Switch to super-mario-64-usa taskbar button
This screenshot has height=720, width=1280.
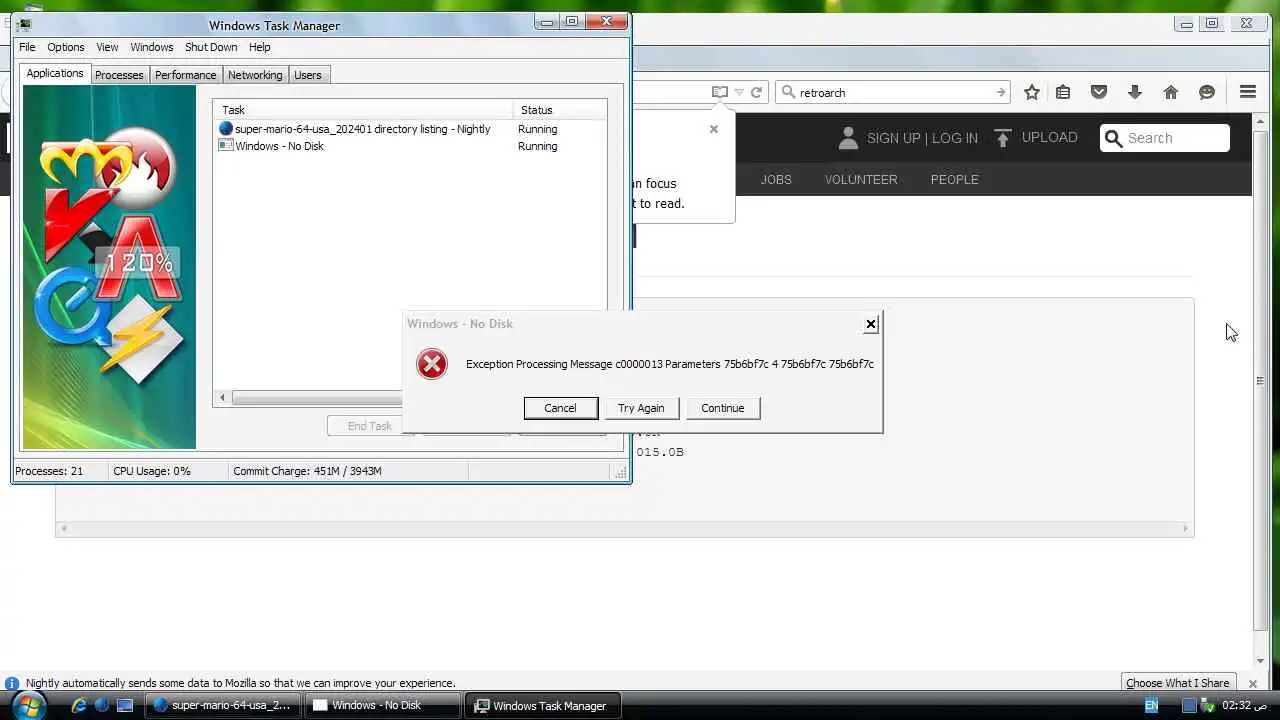[x=222, y=705]
